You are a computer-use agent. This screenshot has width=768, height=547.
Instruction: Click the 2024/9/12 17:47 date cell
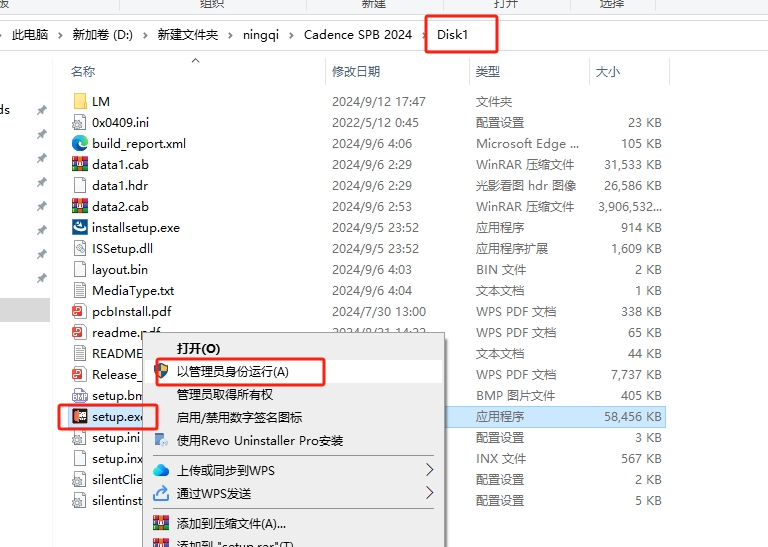379,102
